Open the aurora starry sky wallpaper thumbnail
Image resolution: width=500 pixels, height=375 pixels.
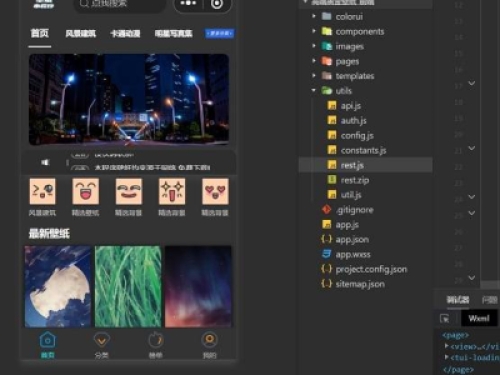tap(198, 286)
